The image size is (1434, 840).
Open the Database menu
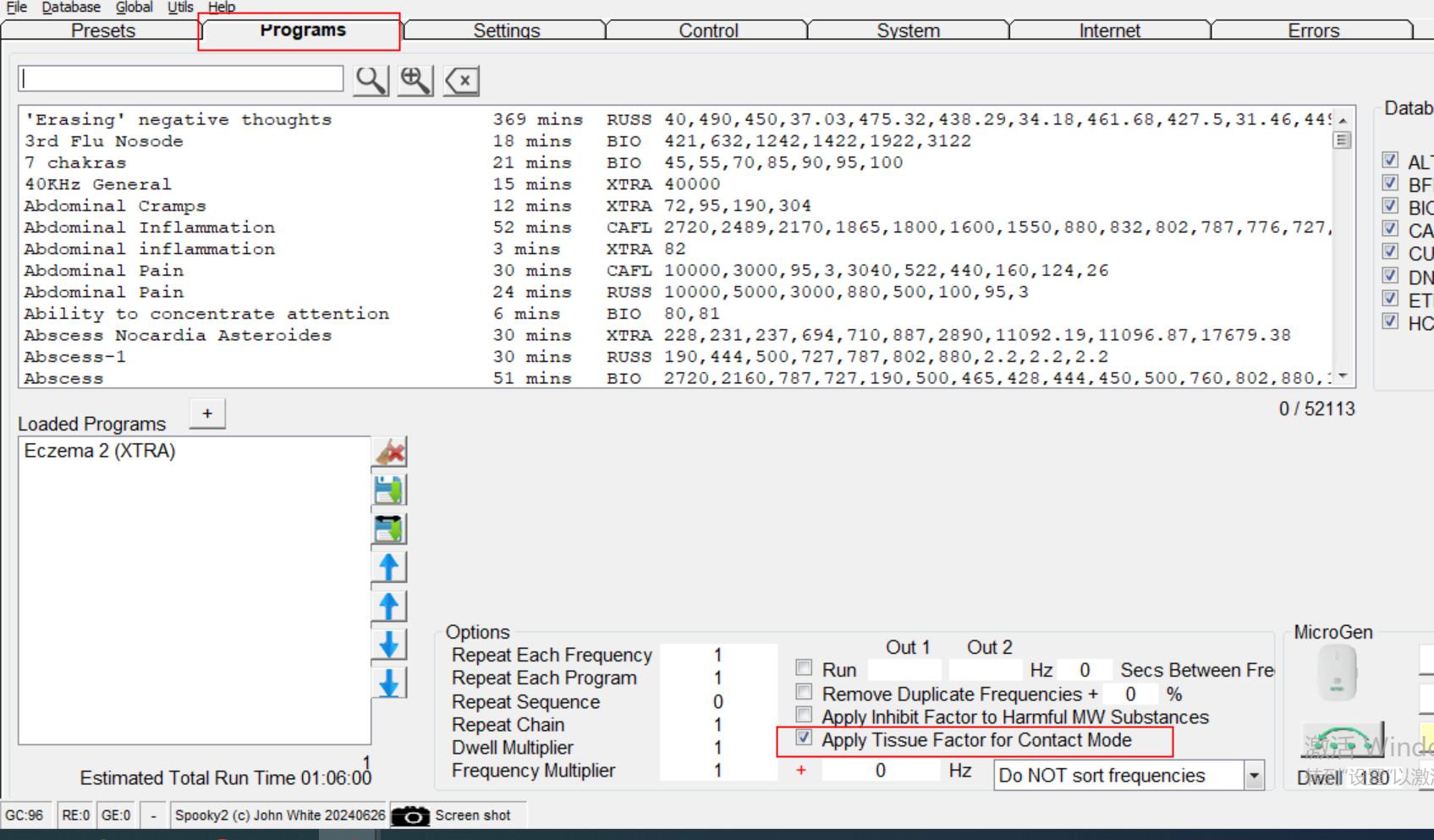71,8
